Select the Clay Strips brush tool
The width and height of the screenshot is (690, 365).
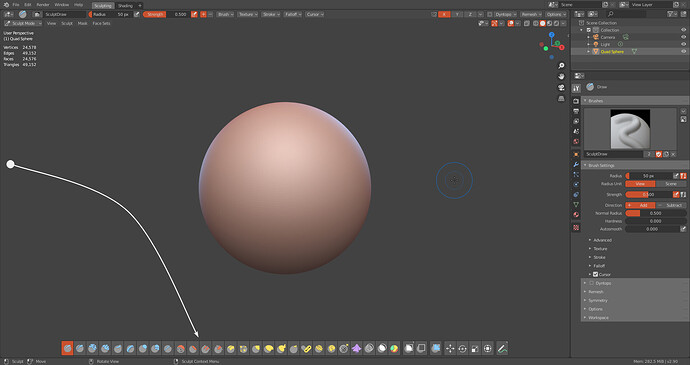tap(105, 348)
